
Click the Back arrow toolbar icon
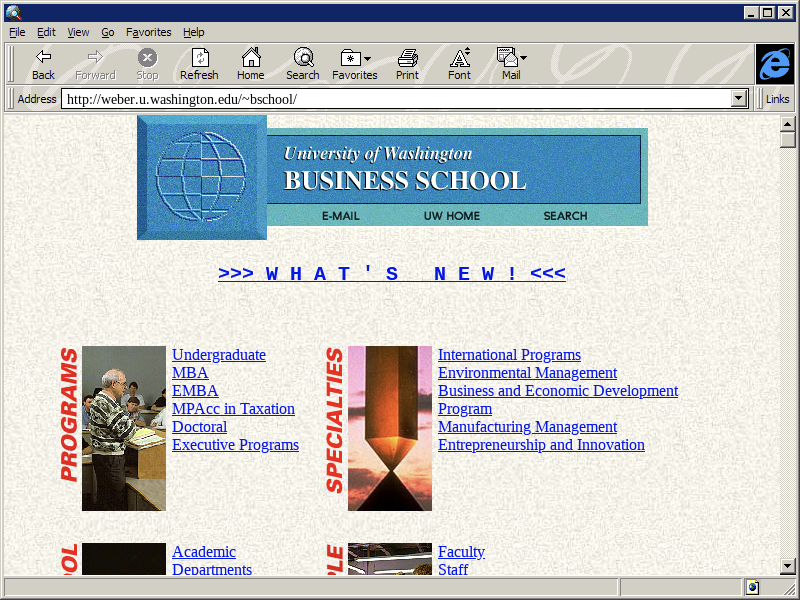pyautogui.click(x=43, y=58)
